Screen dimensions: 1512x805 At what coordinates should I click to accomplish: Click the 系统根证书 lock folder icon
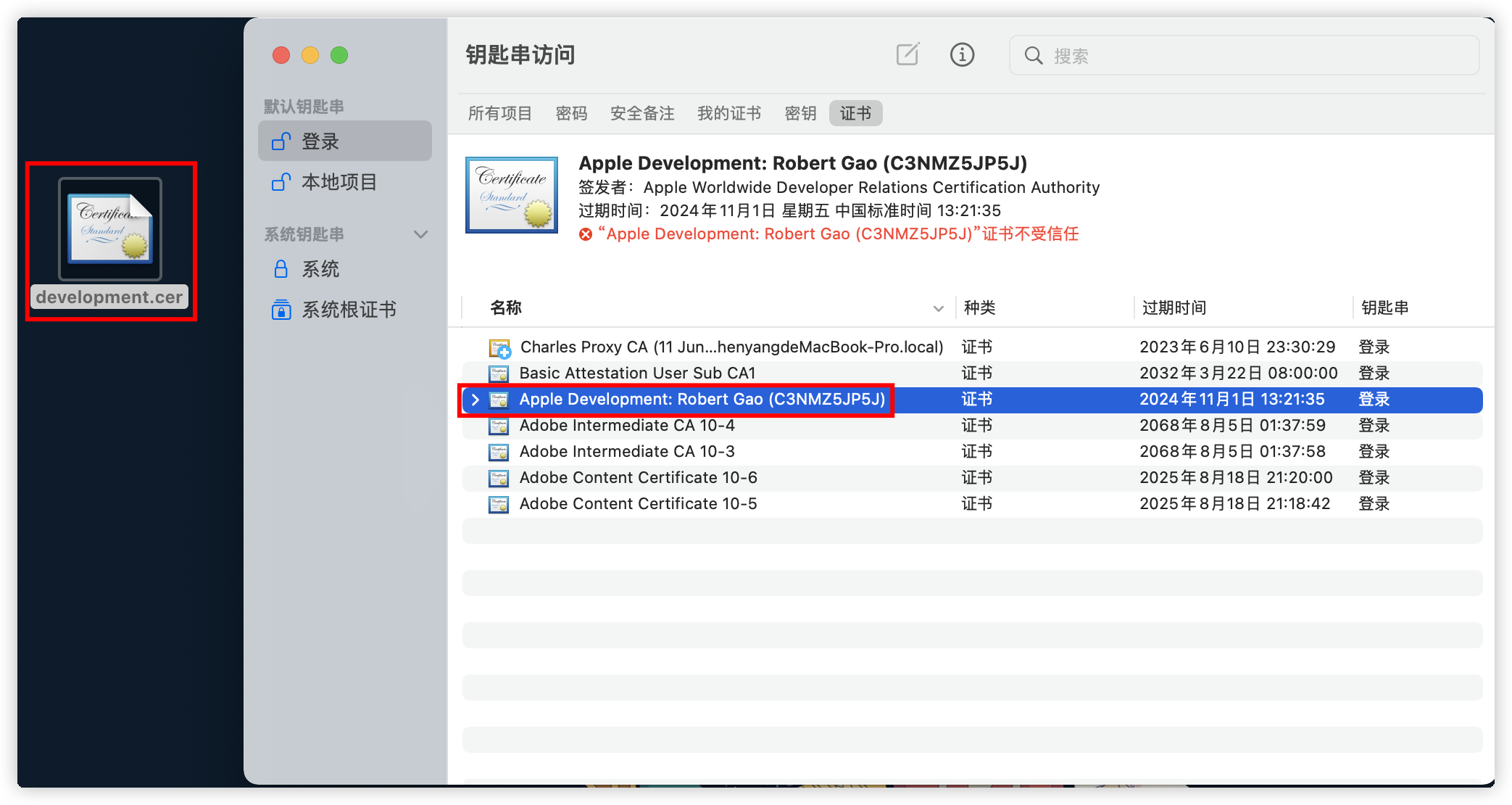click(x=281, y=310)
